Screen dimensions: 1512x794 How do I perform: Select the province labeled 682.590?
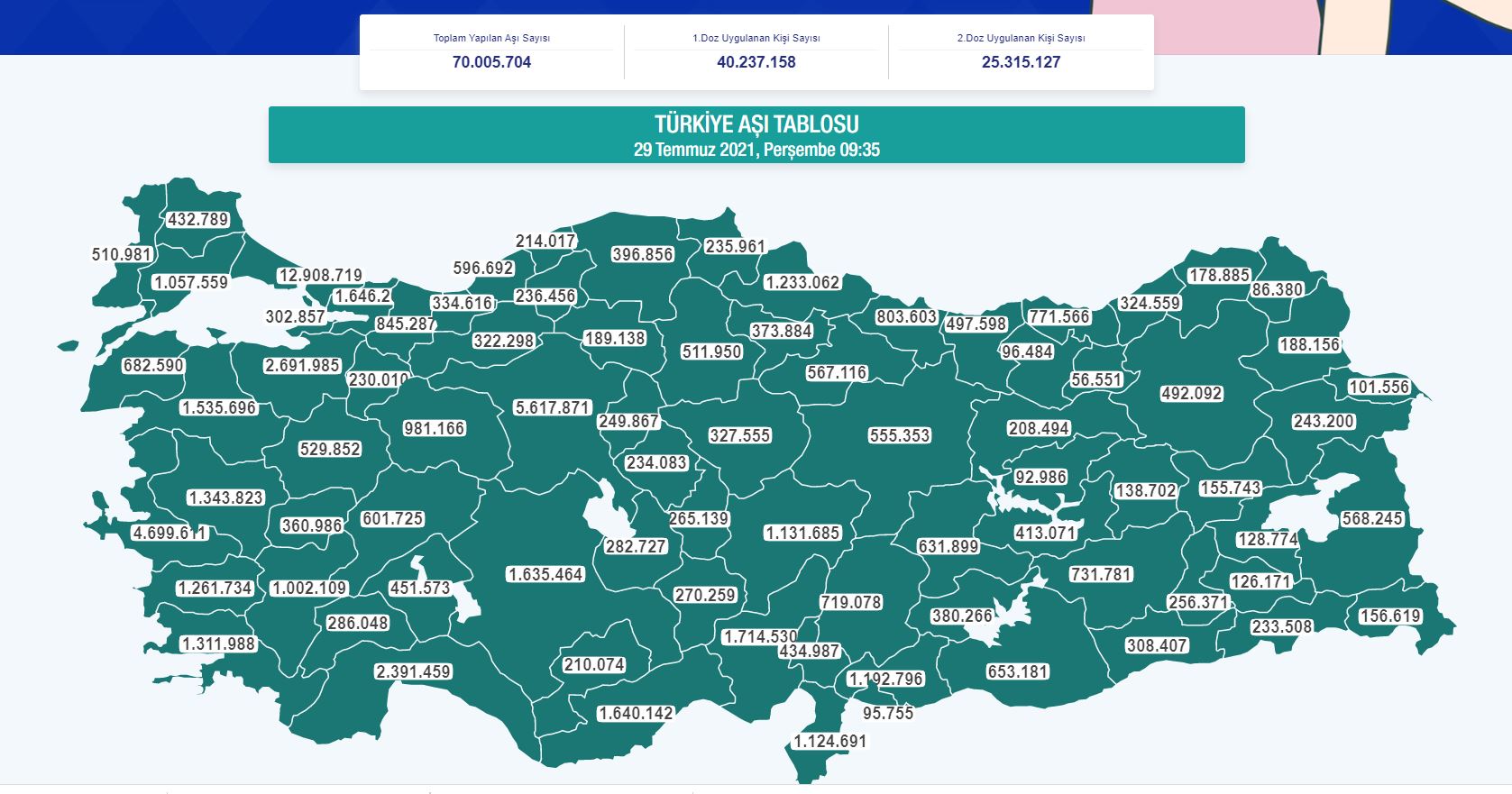153,365
